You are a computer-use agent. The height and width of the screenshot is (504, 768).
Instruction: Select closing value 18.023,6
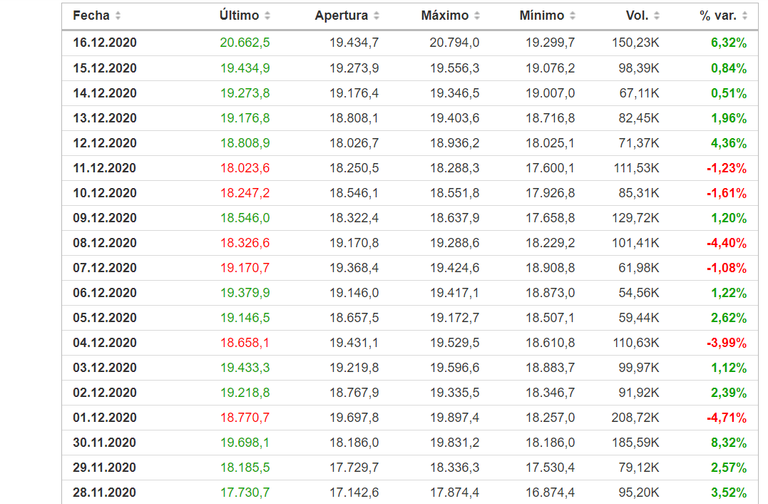coord(245,168)
